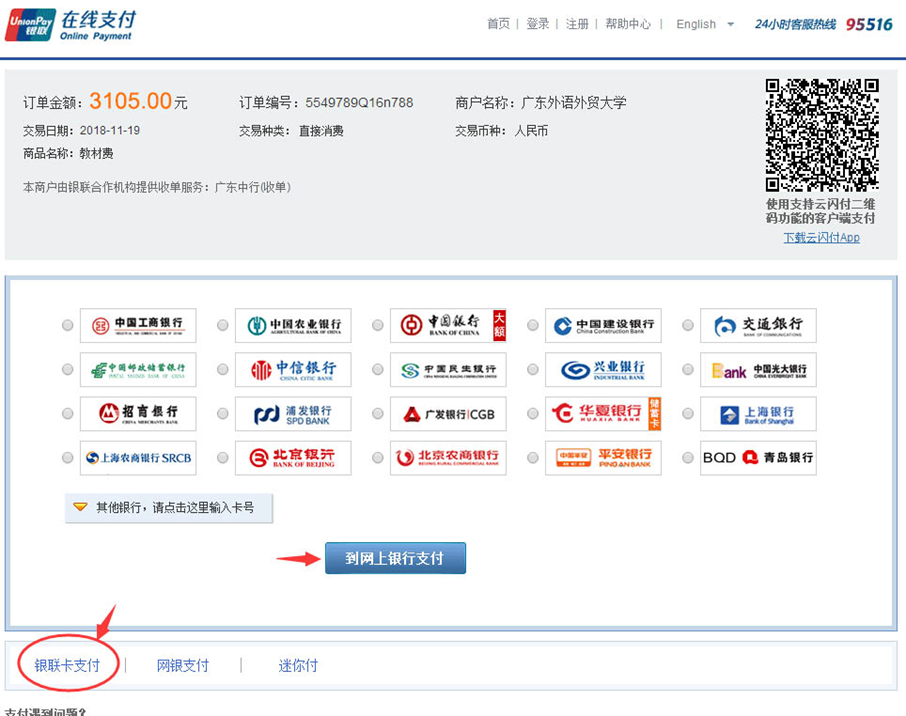Switch to the 银联卡支付 tab
906x716 pixels.
click(x=68, y=665)
